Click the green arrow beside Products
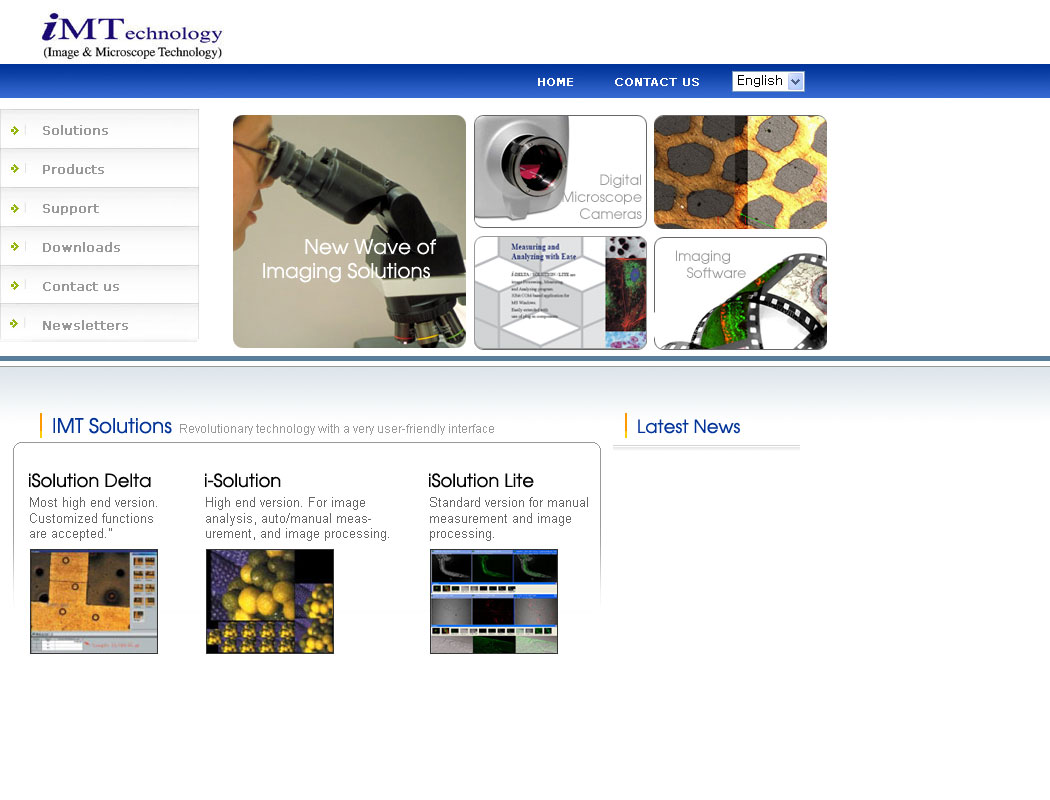 (x=14, y=169)
